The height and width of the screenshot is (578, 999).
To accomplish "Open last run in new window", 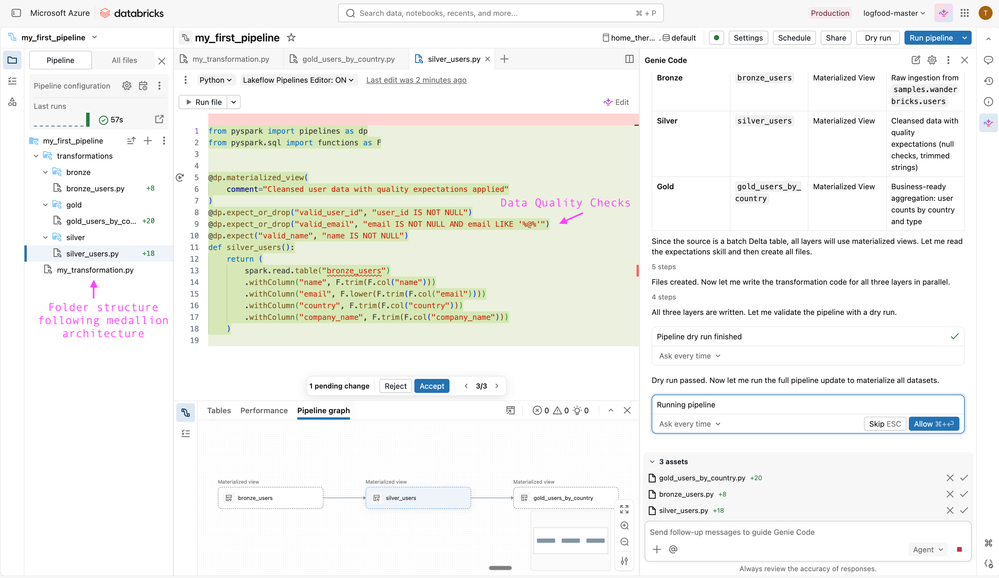I will point(159,119).
